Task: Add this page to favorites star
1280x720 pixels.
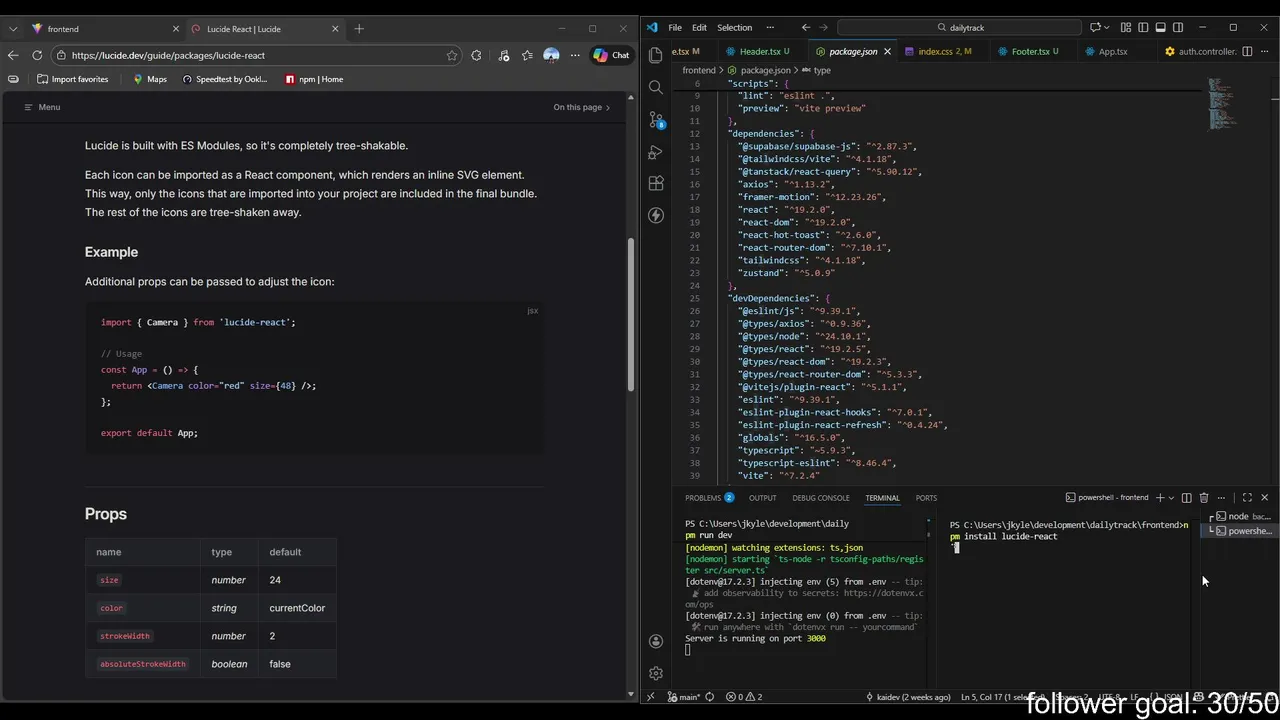Action: (452, 55)
